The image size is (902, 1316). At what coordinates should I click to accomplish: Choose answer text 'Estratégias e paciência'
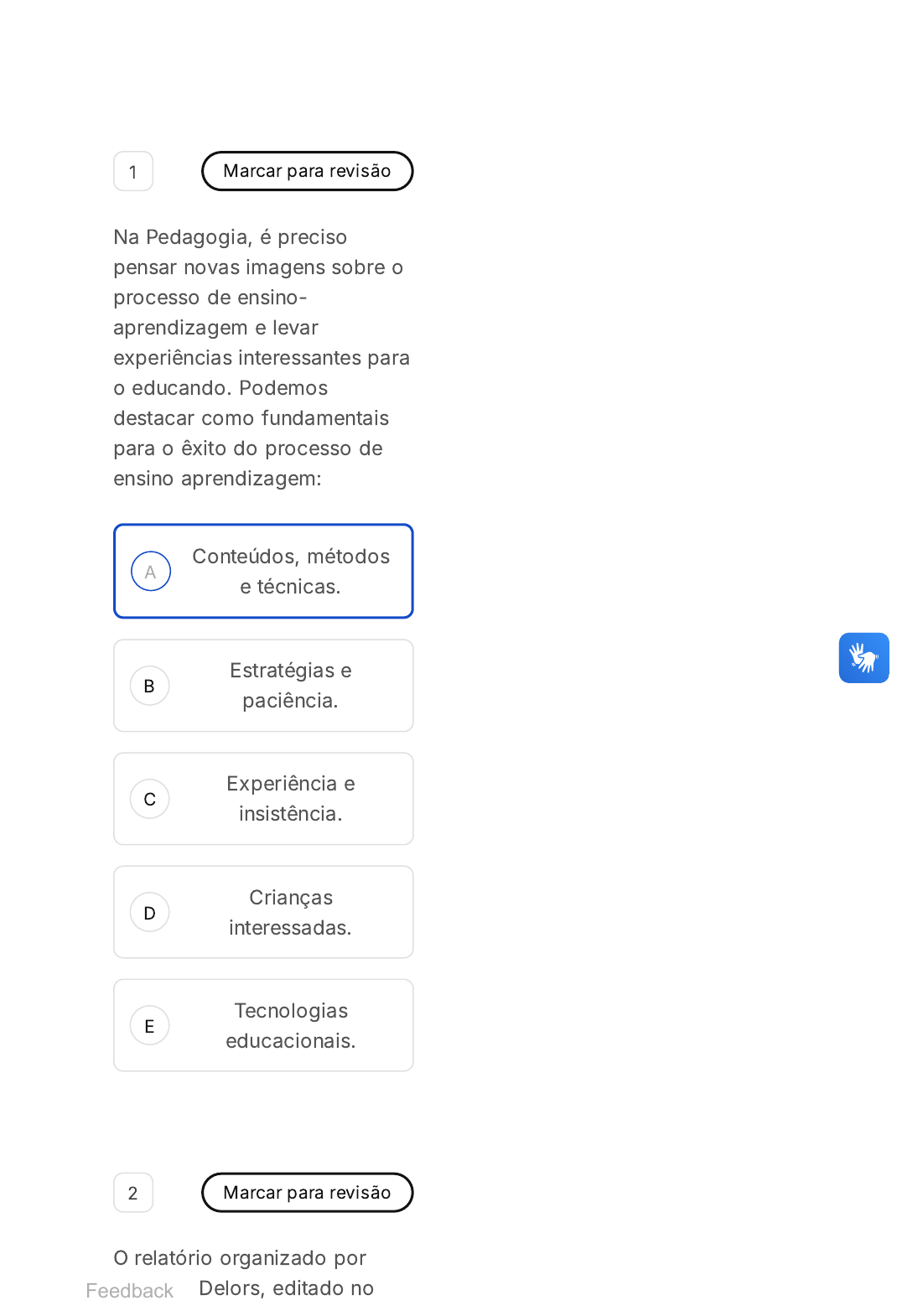291,686
